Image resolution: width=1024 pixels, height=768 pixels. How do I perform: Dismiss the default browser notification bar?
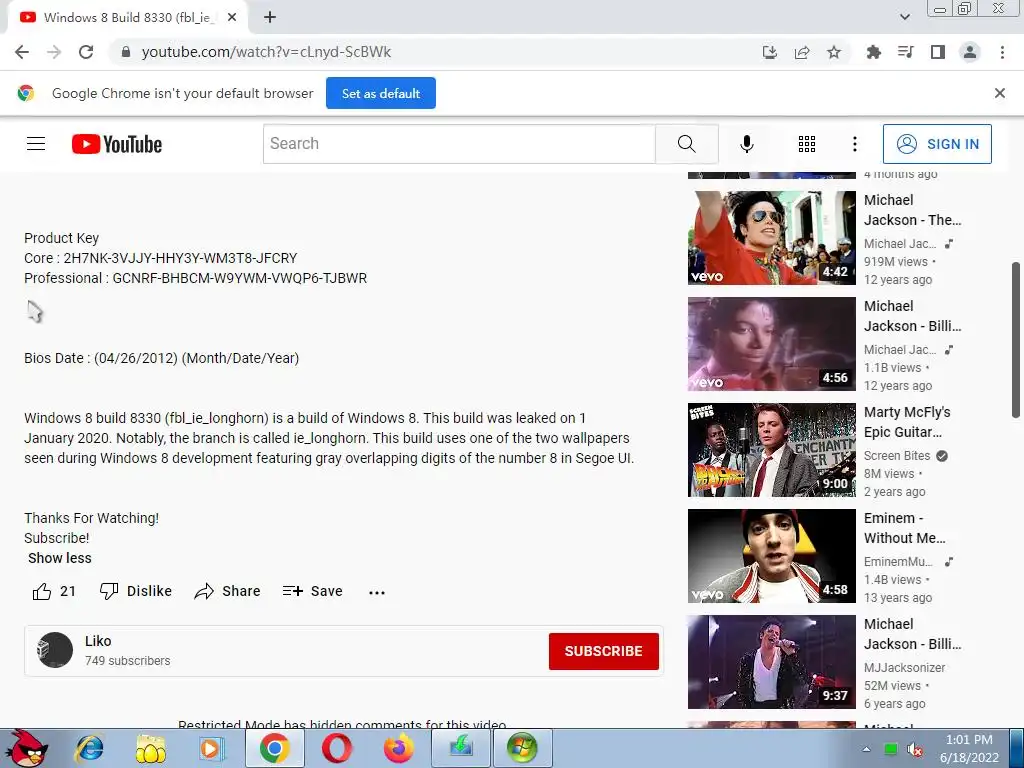[x=1000, y=93]
